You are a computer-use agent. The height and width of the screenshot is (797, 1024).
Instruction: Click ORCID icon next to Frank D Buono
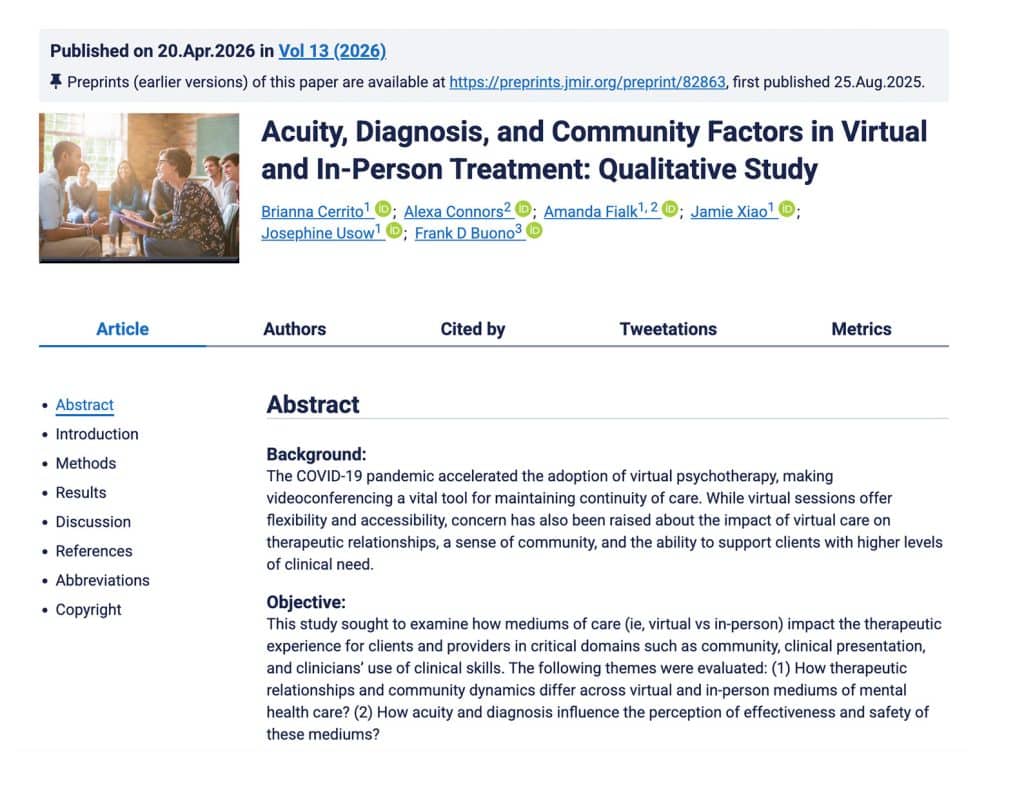point(534,231)
